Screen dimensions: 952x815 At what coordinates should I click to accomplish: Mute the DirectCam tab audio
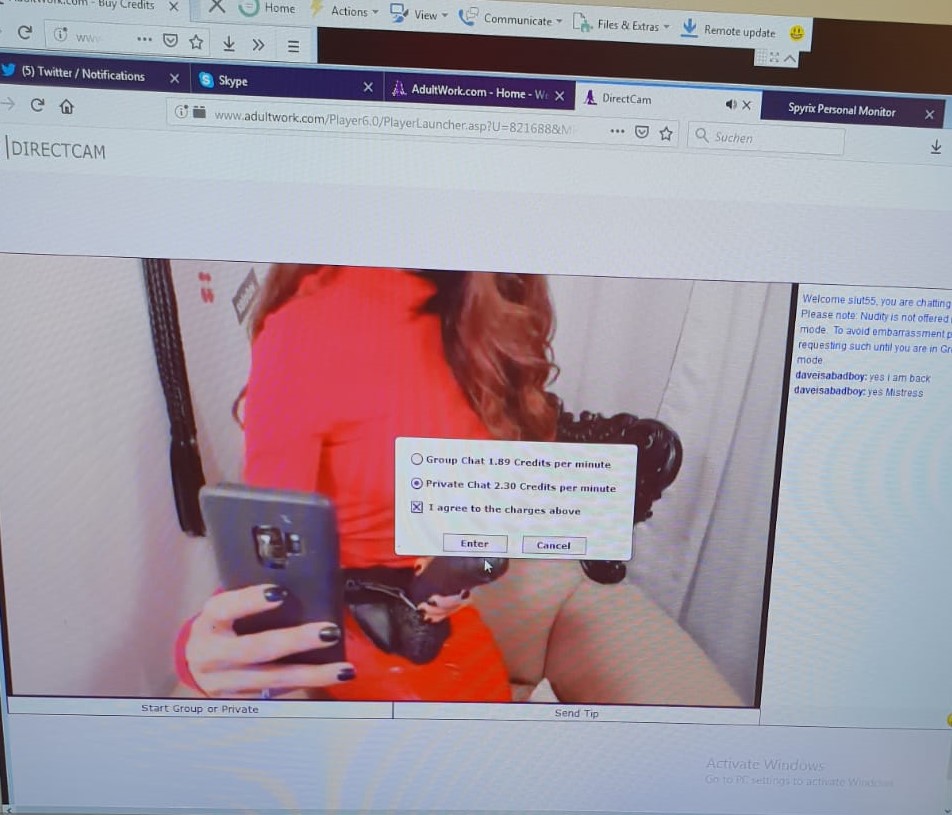coord(730,104)
